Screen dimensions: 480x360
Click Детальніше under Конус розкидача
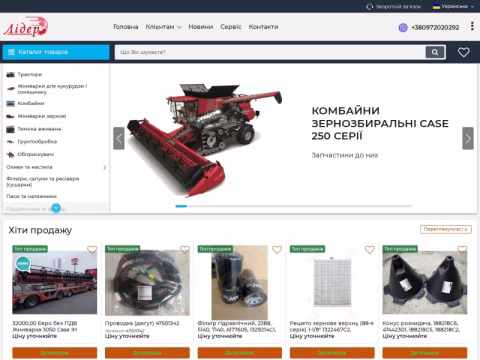tap(425, 353)
